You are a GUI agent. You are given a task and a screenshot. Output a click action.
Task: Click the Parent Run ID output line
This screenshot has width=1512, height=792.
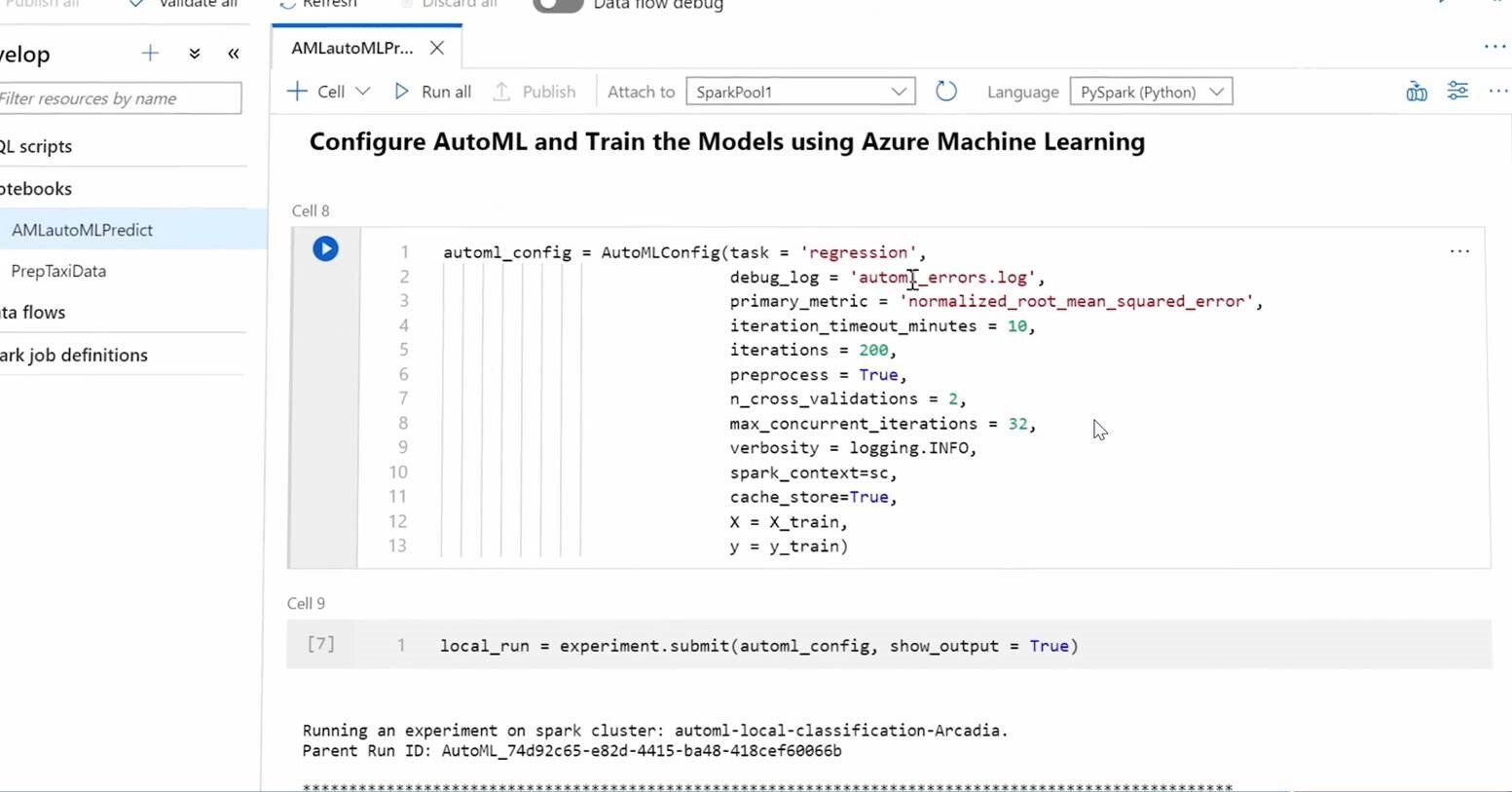572,751
